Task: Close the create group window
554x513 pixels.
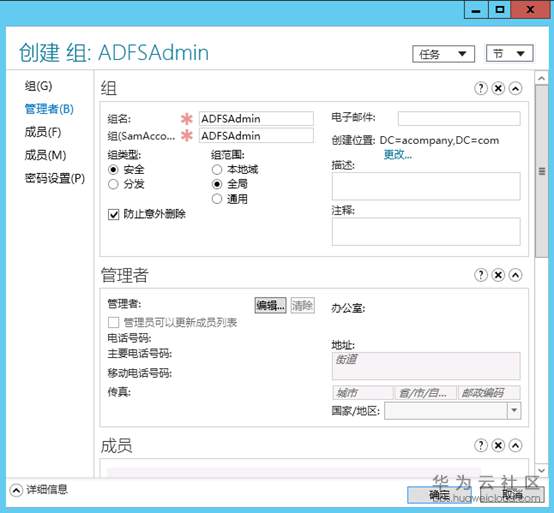Action: 530,10
